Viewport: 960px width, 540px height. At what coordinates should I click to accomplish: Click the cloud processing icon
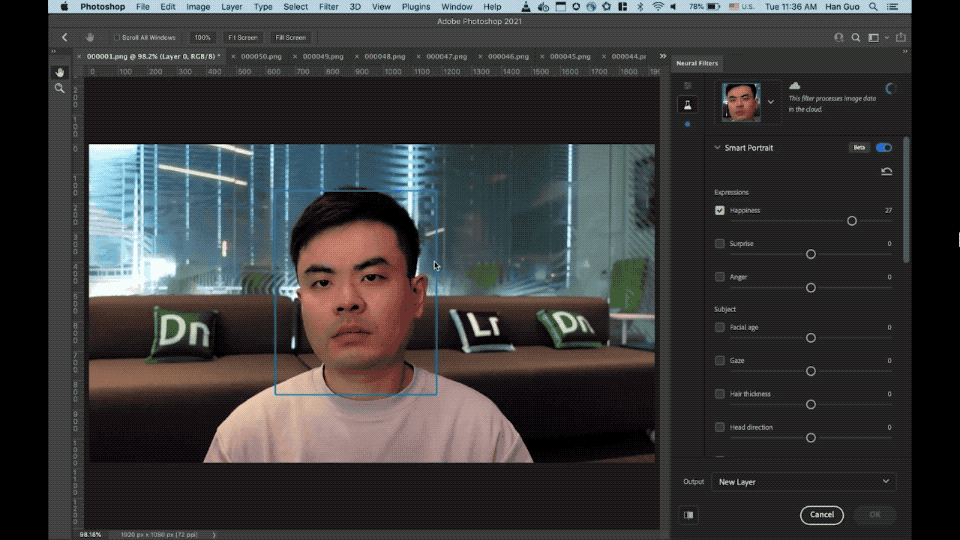tap(795, 86)
